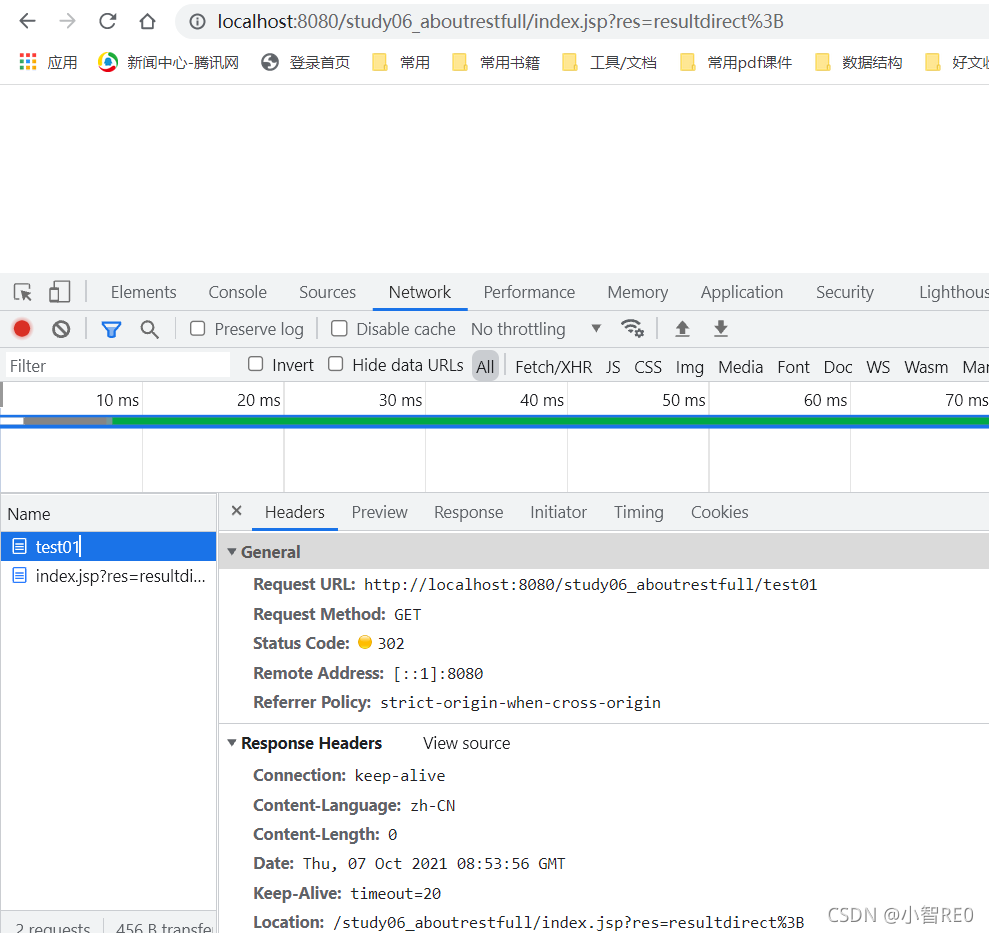Select the All filter type
The image size is (989, 933).
pyautogui.click(x=486, y=367)
